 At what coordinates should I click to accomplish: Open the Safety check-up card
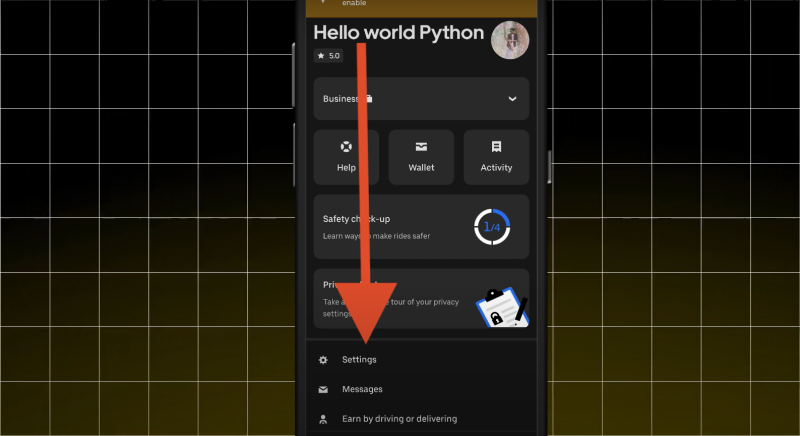click(421, 226)
